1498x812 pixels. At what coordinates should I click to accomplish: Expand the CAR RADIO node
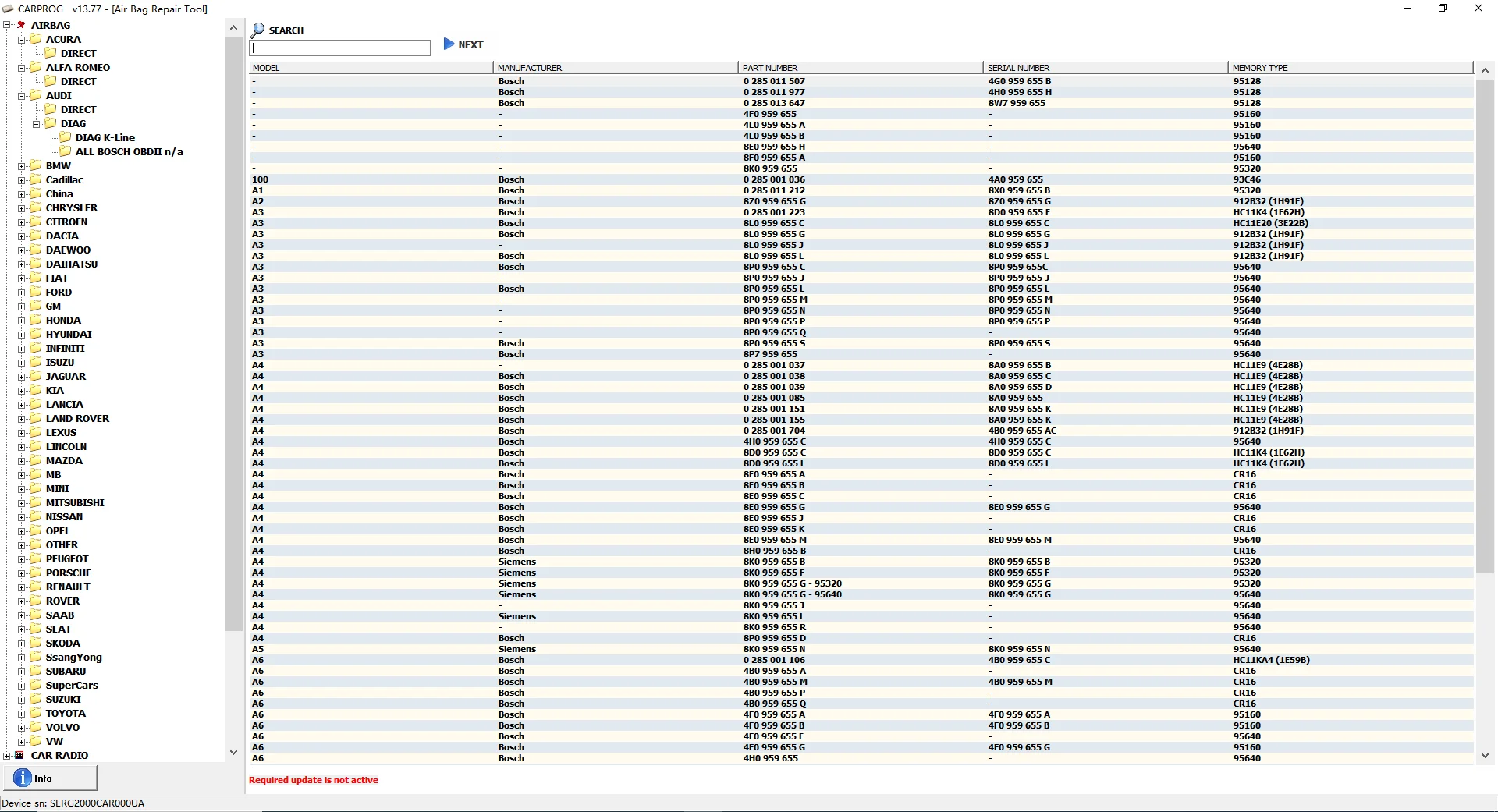coord(7,756)
